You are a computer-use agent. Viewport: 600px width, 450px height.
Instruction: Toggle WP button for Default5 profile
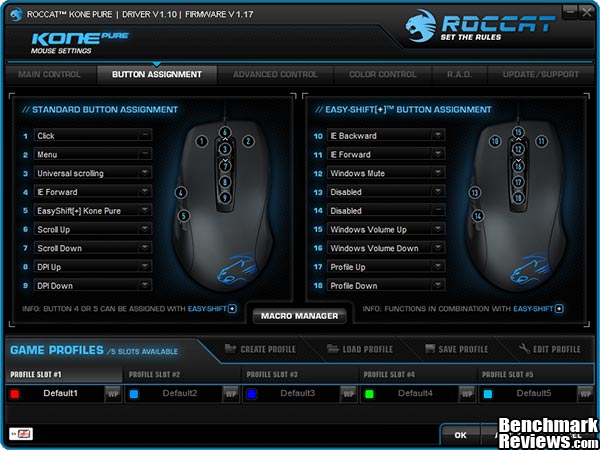point(585,394)
